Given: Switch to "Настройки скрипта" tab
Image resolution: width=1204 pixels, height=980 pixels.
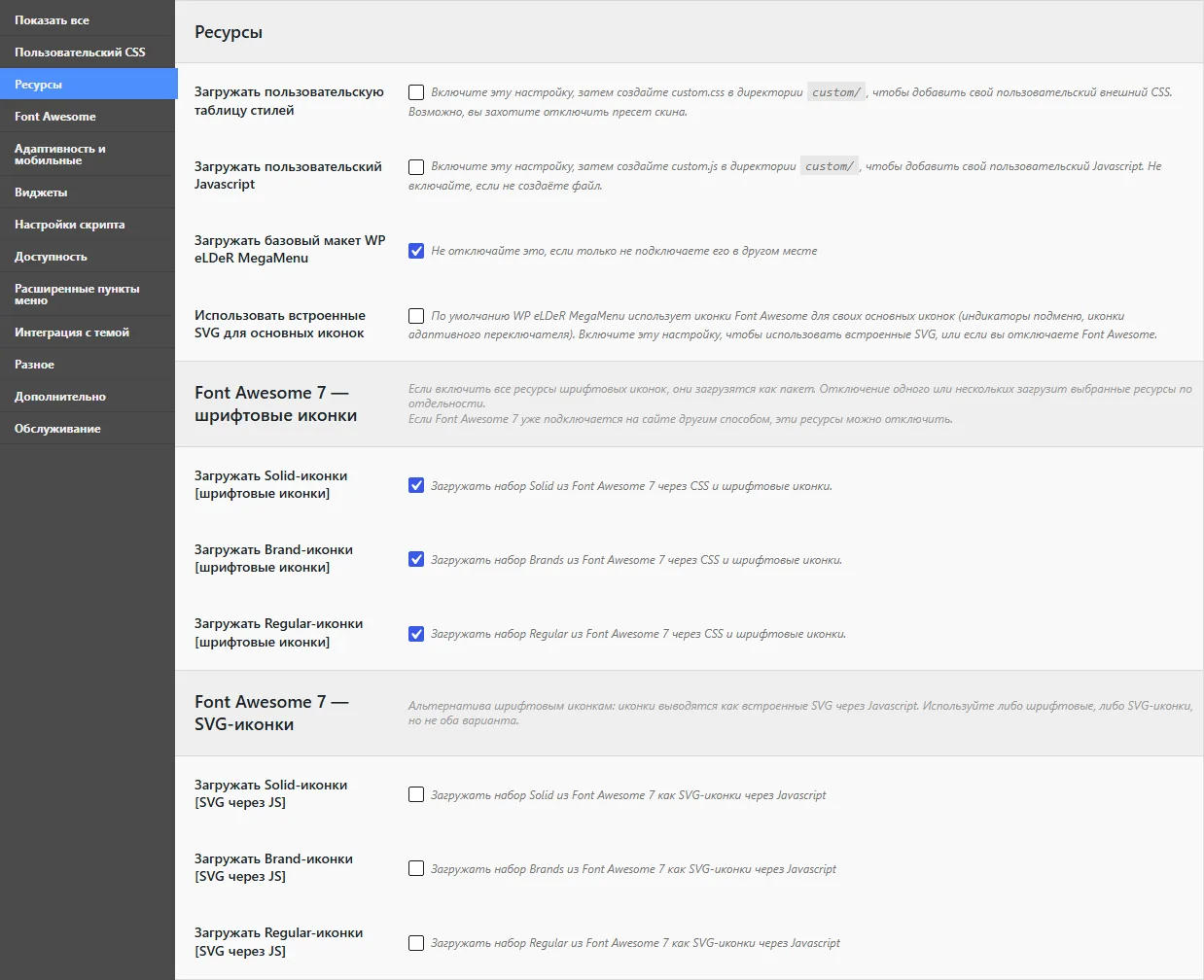Looking at the screenshot, I should (89, 225).
